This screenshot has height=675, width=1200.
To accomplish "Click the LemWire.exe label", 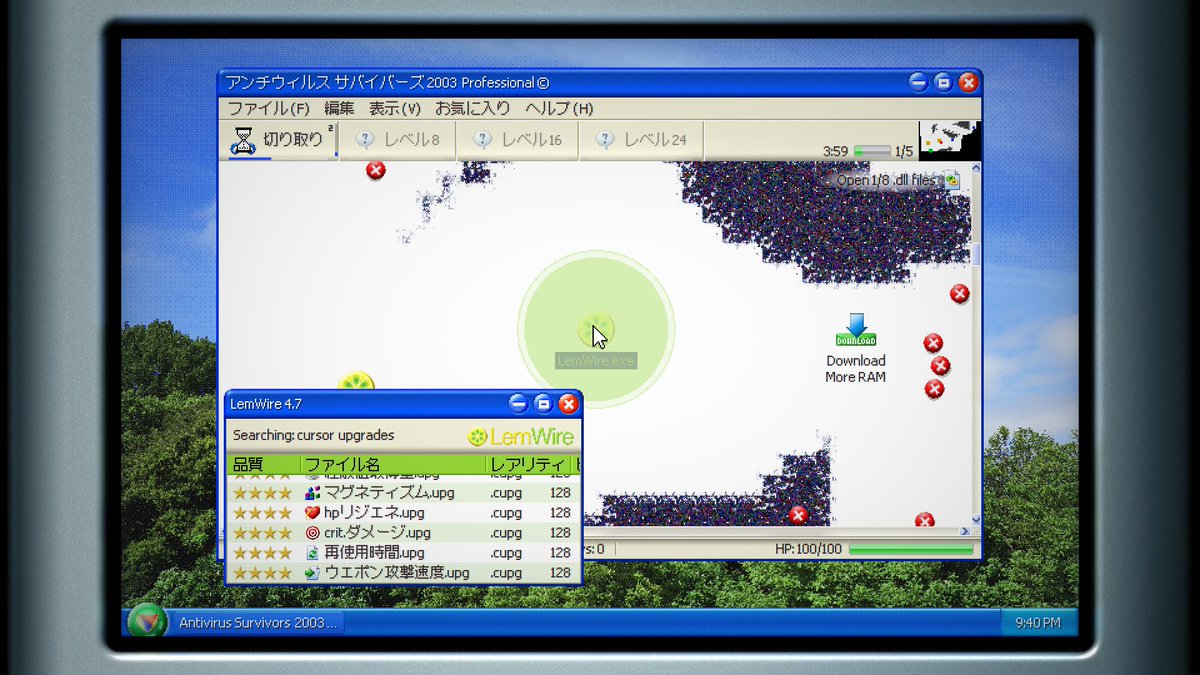I will click(x=595, y=361).
